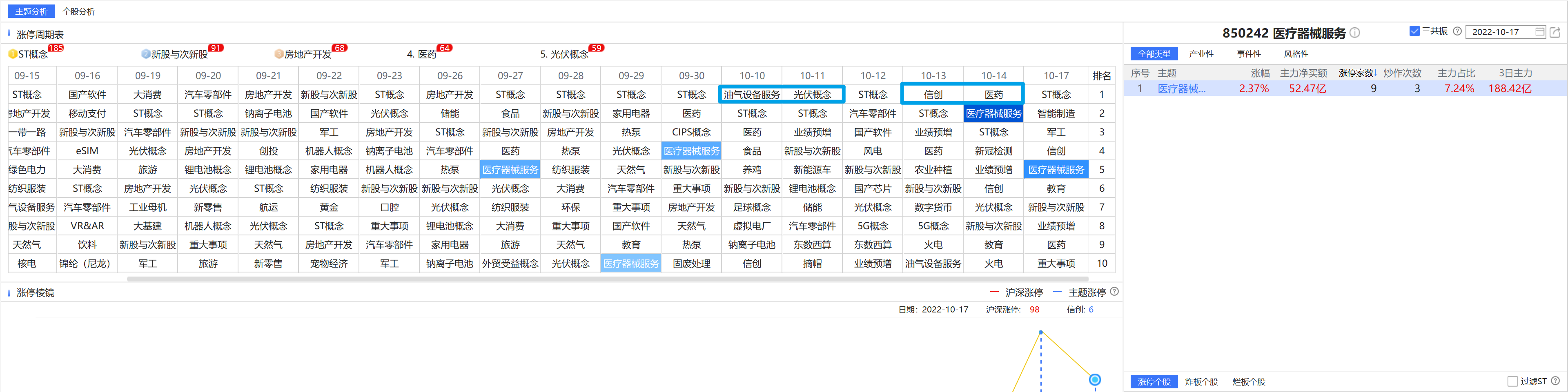This screenshot has height=392, width=1568.
Task: Click the 虚拟电厂 cell in the 10-10 column
Action: [x=752, y=226]
